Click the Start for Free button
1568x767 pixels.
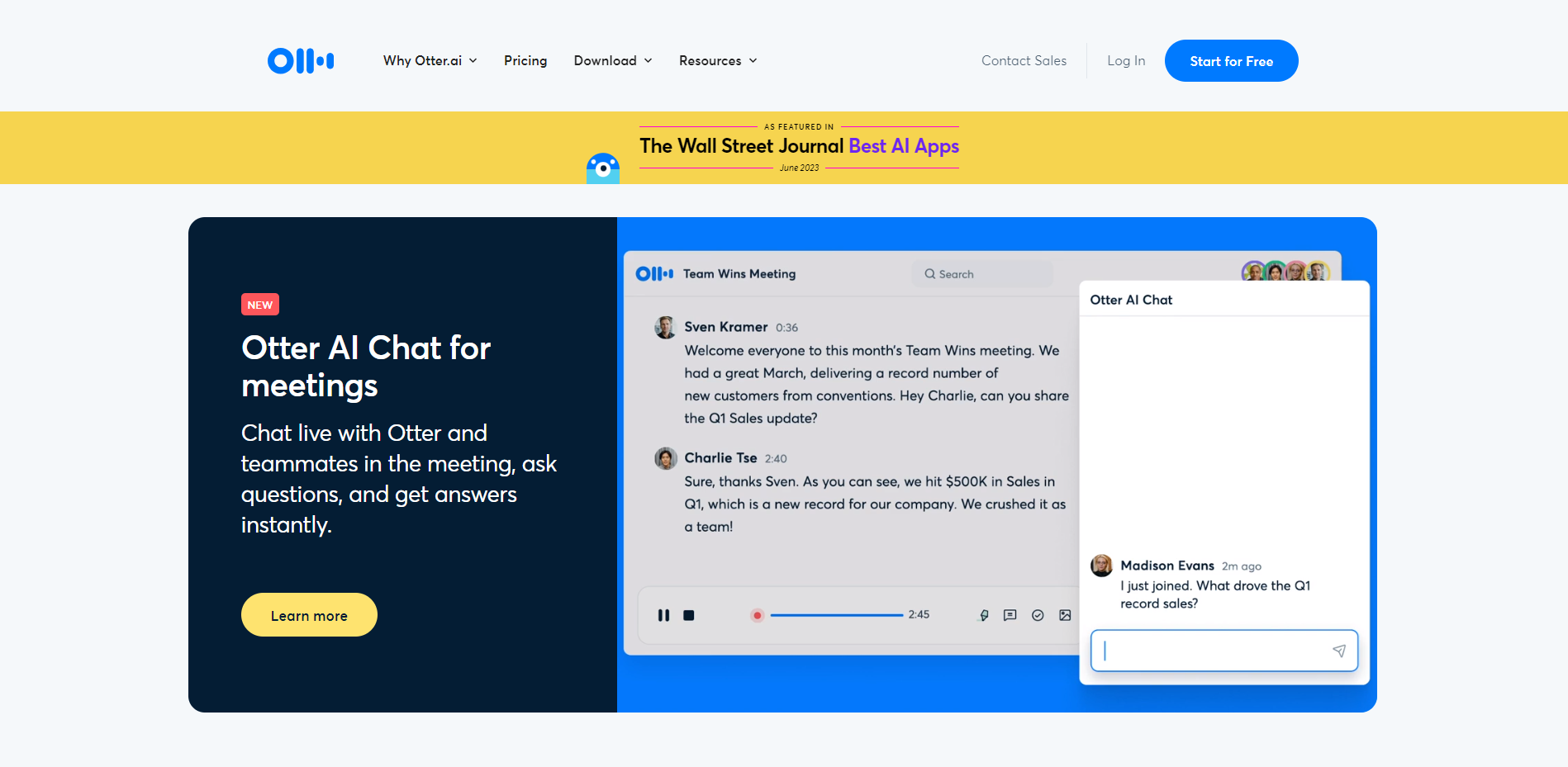(x=1231, y=61)
